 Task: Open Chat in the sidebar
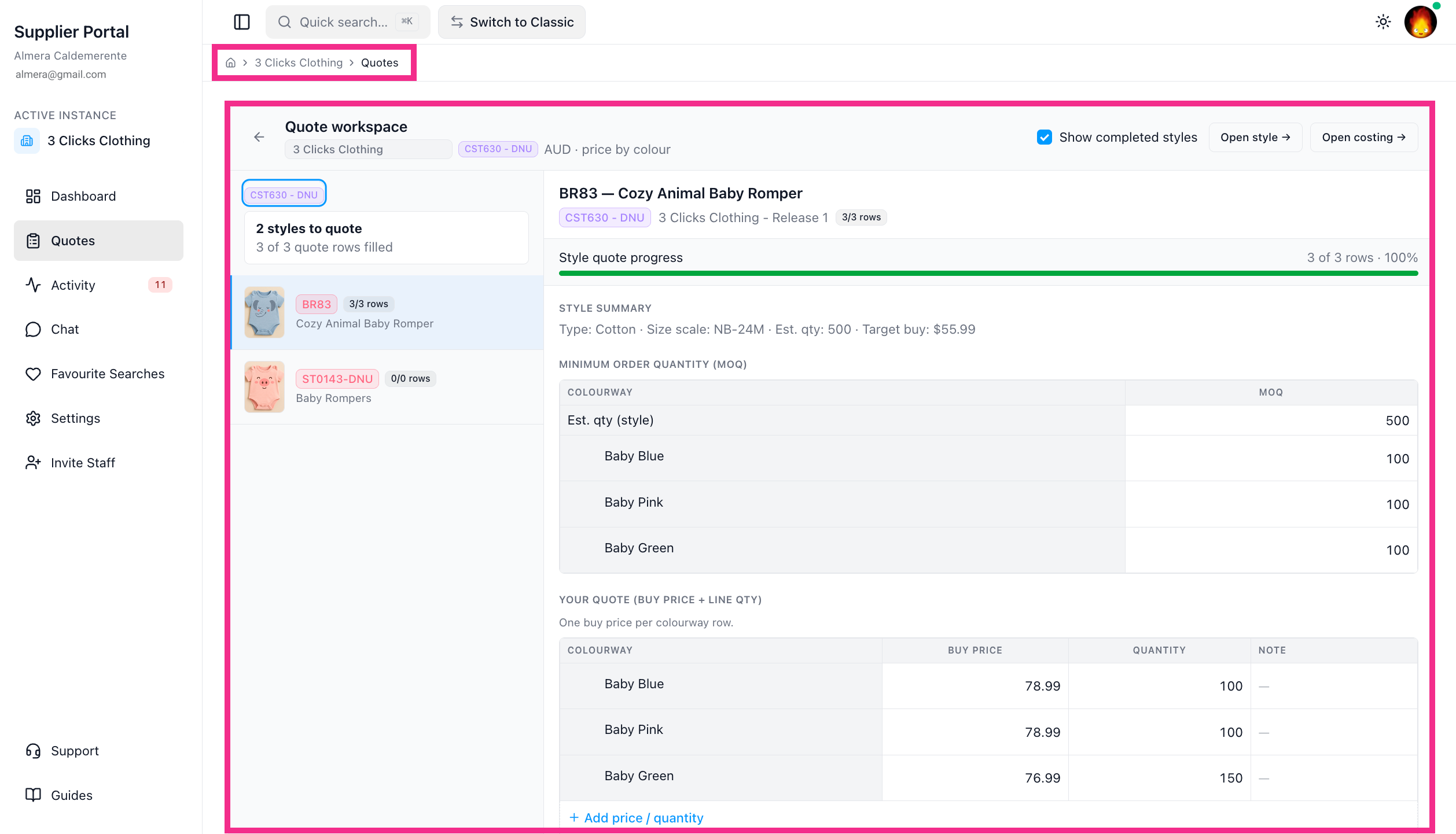(x=98, y=329)
